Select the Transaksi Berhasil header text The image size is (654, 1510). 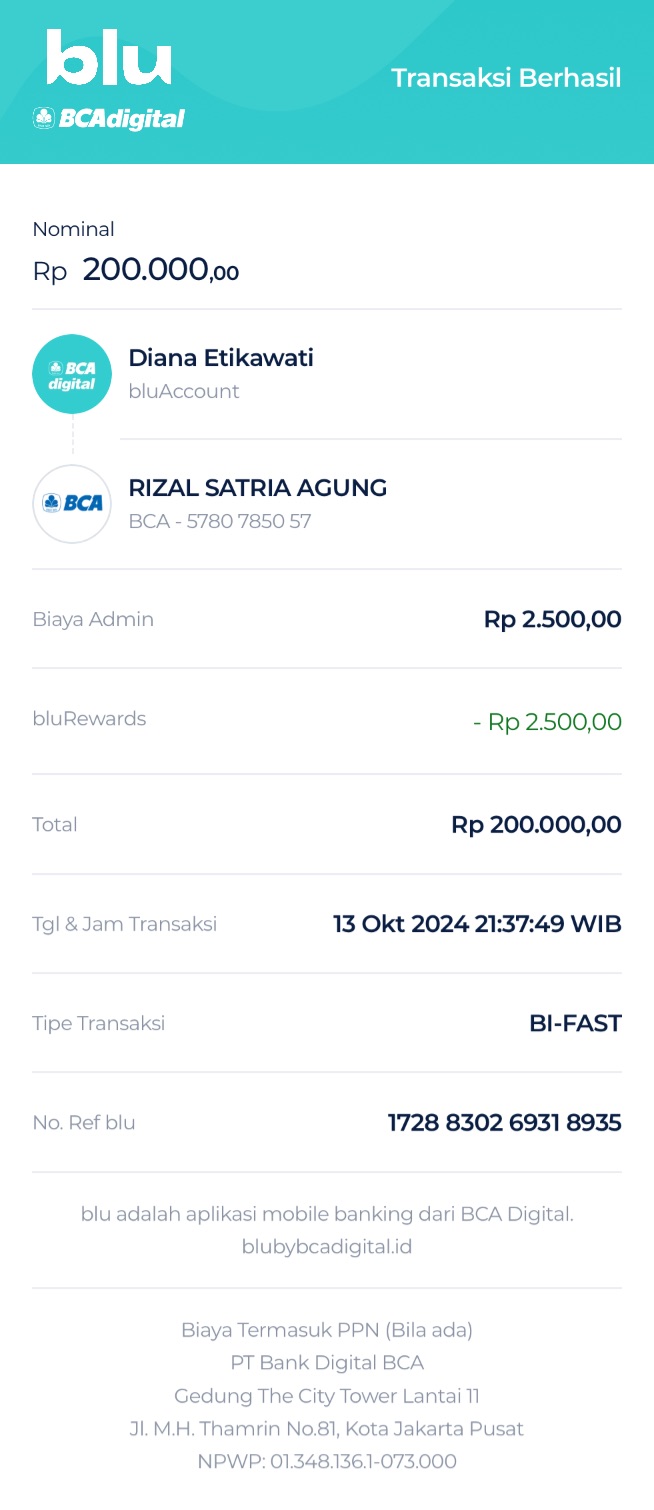point(506,78)
